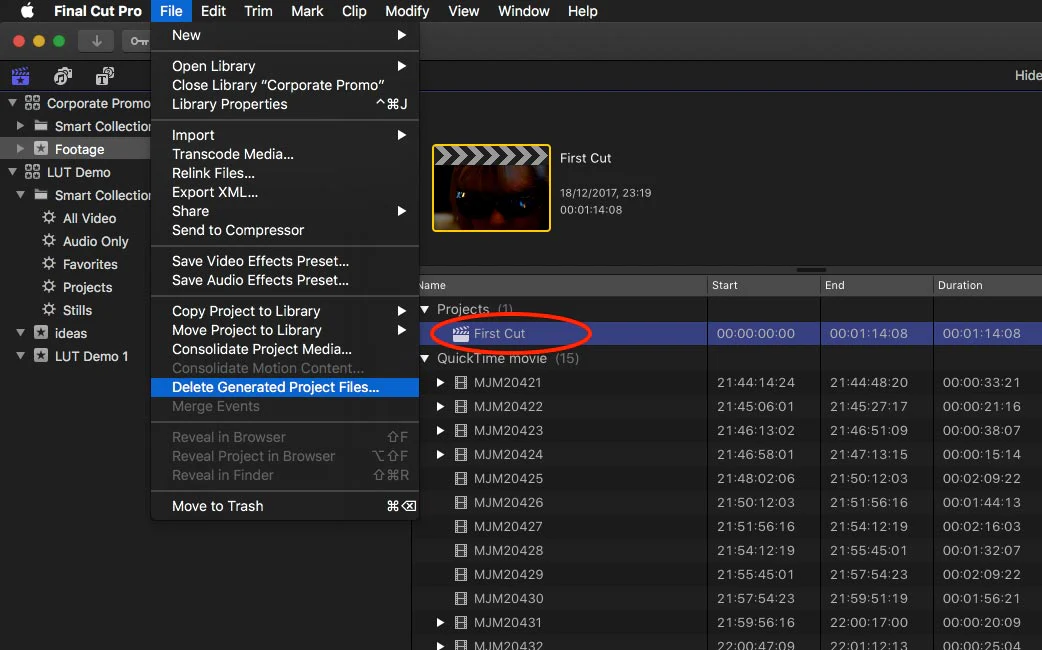
Task: Expand the MJM20421 clip row
Action: pos(440,382)
